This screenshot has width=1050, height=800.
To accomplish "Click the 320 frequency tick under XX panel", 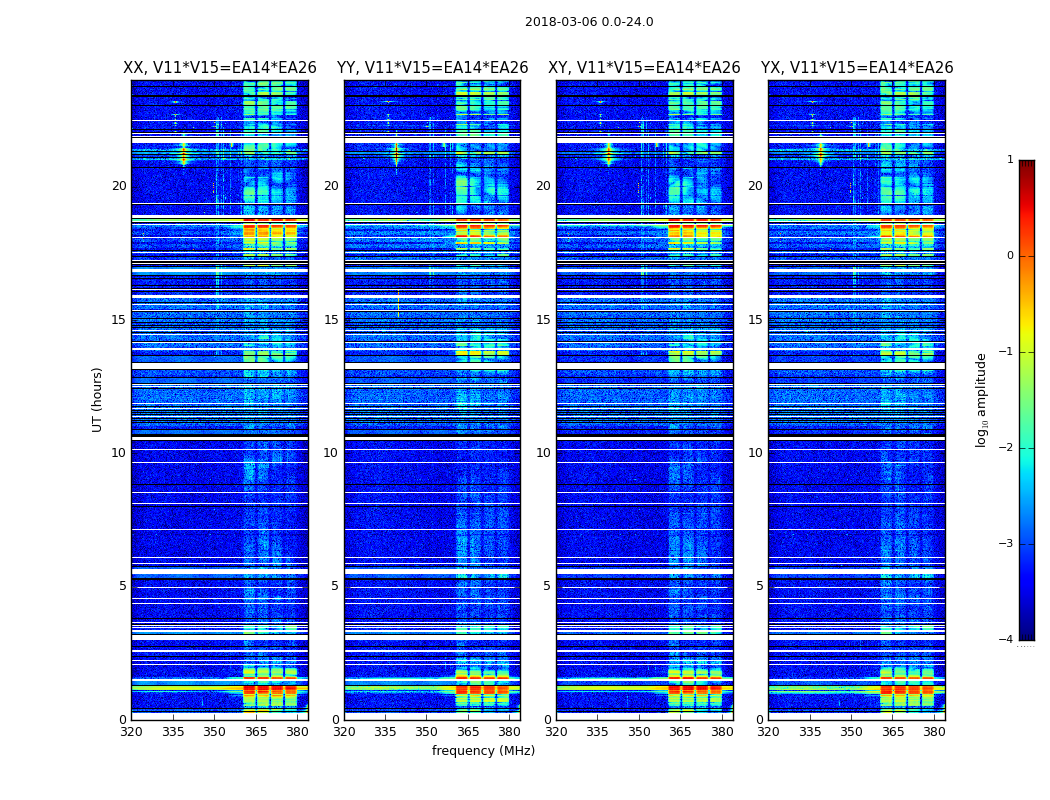I will pos(131,732).
